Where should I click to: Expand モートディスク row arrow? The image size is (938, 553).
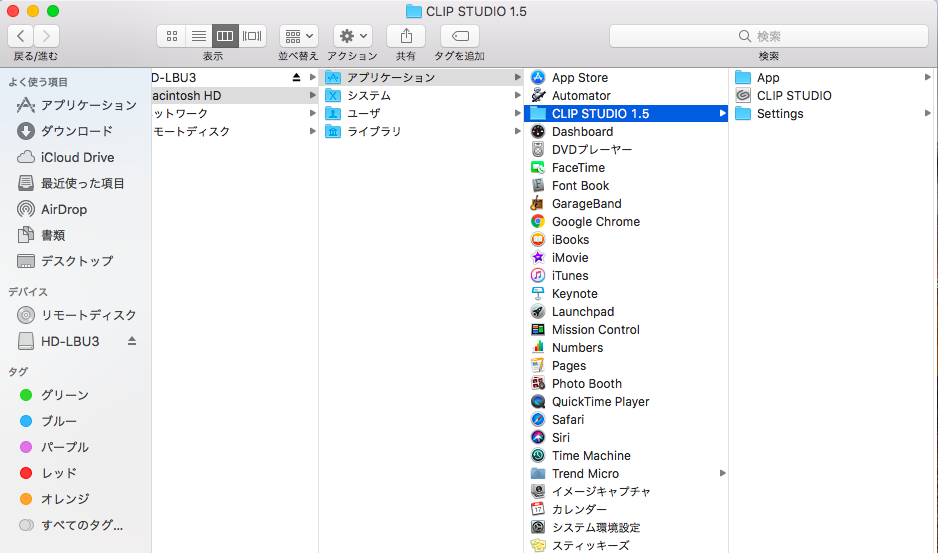pyautogui.click(x=312, y=131)
